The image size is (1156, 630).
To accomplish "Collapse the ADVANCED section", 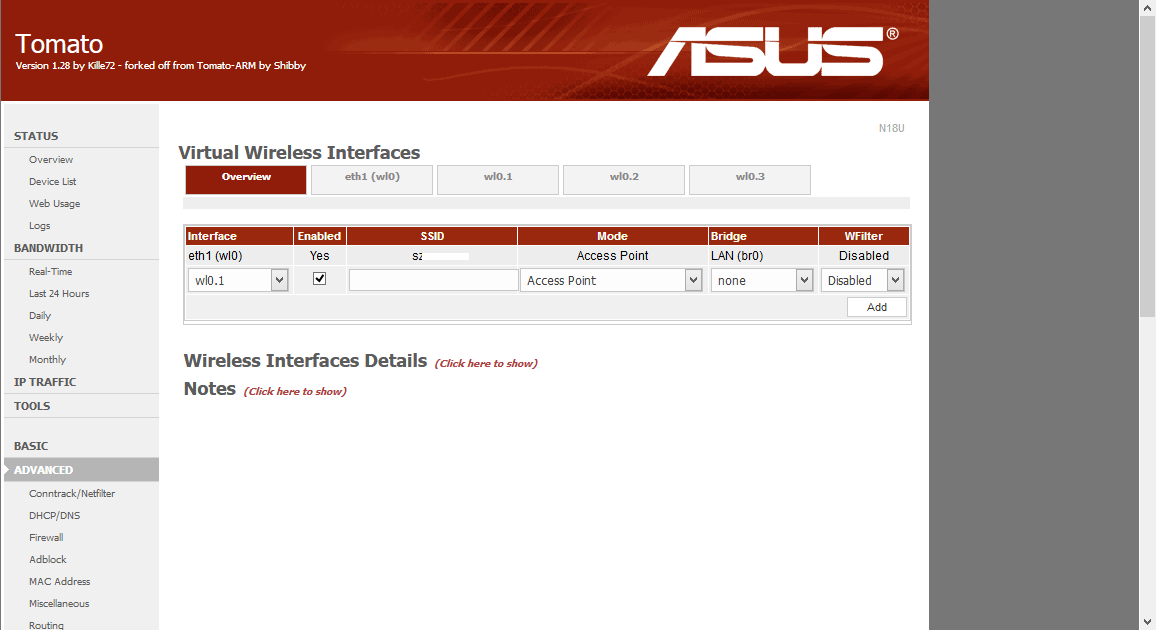I will [81, 470].
